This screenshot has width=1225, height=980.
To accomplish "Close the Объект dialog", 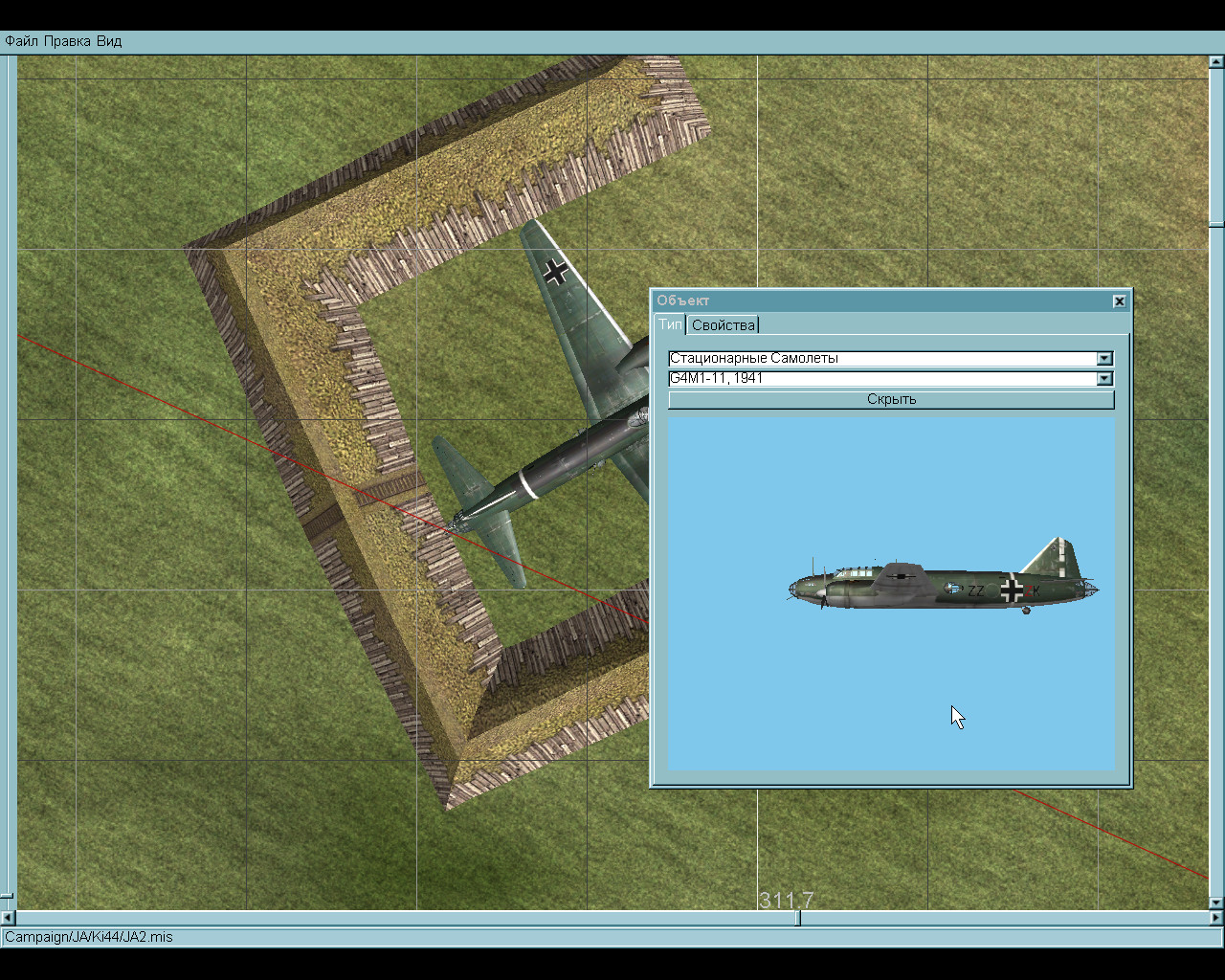I will (x=1119, y=301).
